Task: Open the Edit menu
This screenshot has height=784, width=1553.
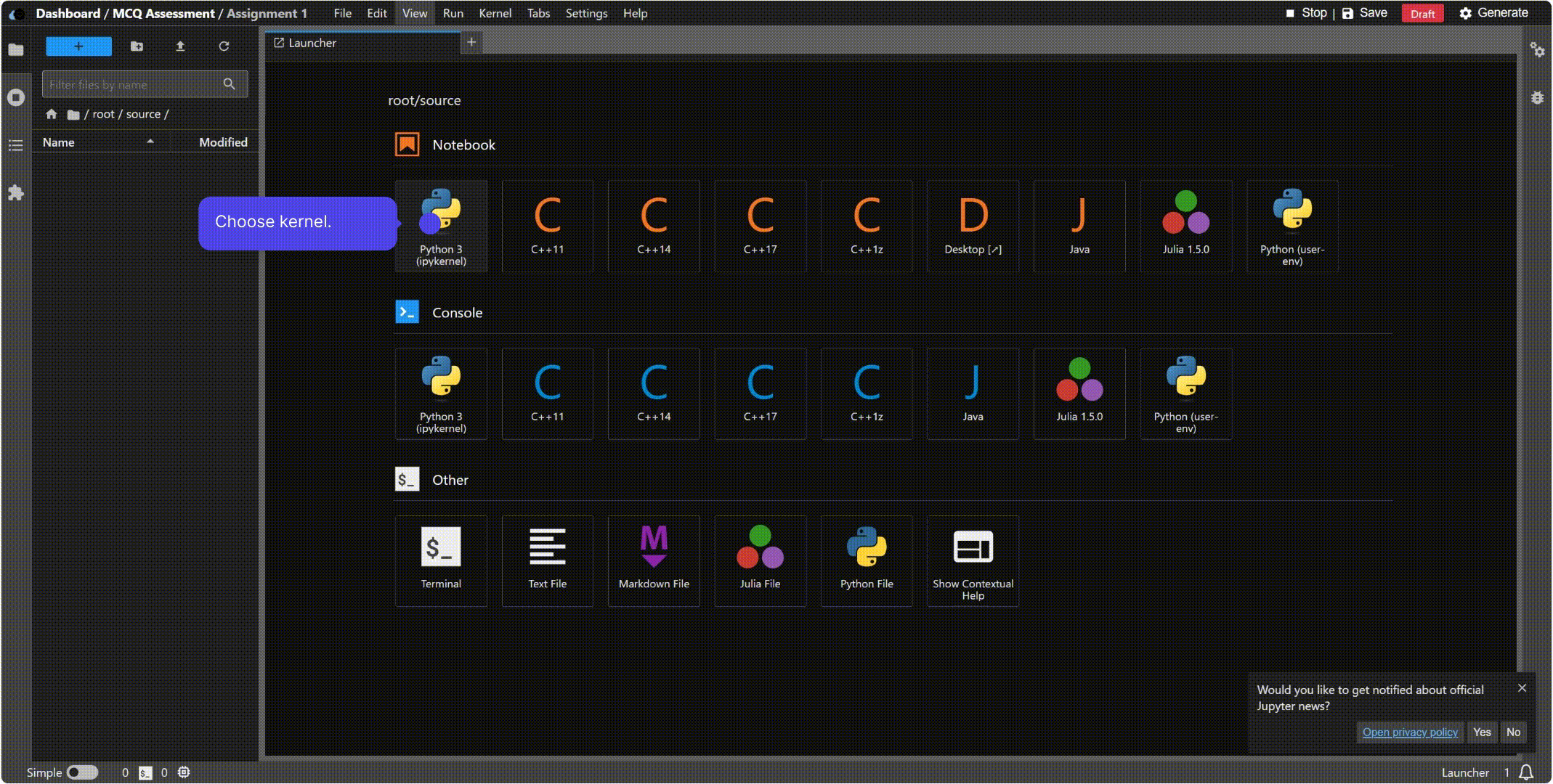Action: (x=376, y=13)
